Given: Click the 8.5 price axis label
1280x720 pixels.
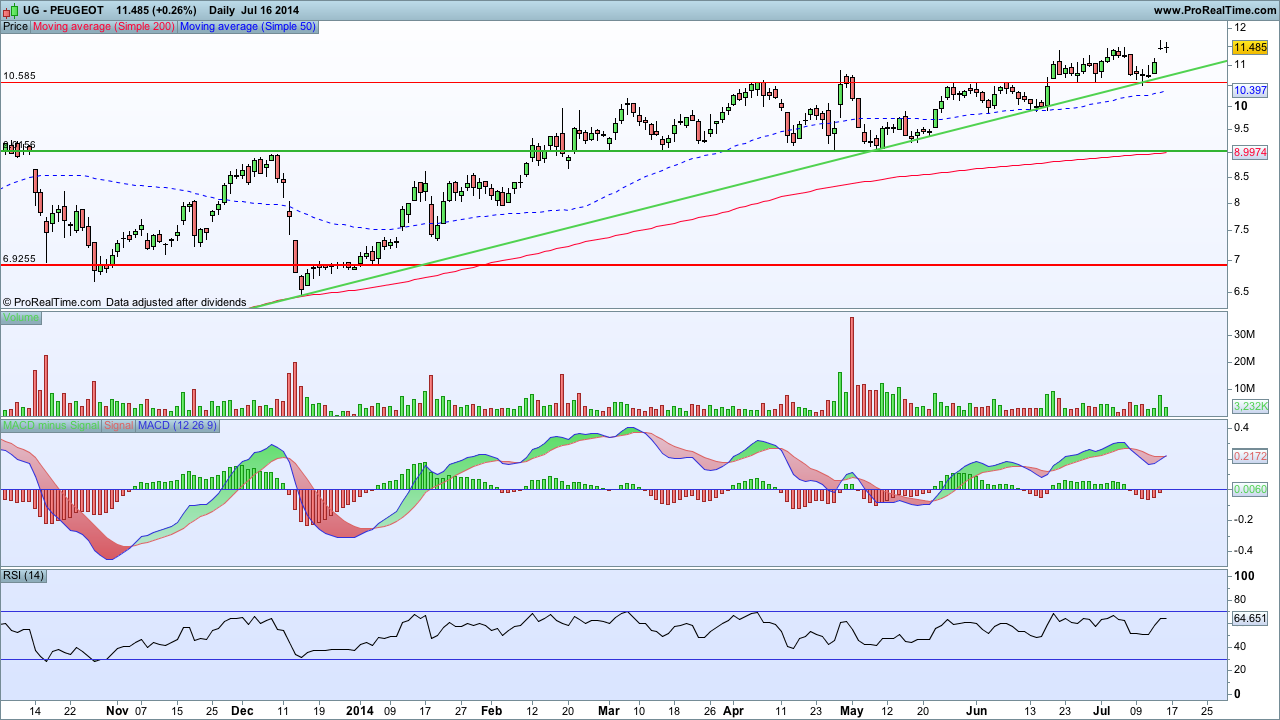Looking at the screenshot, I should click(x=1243, y=177).
